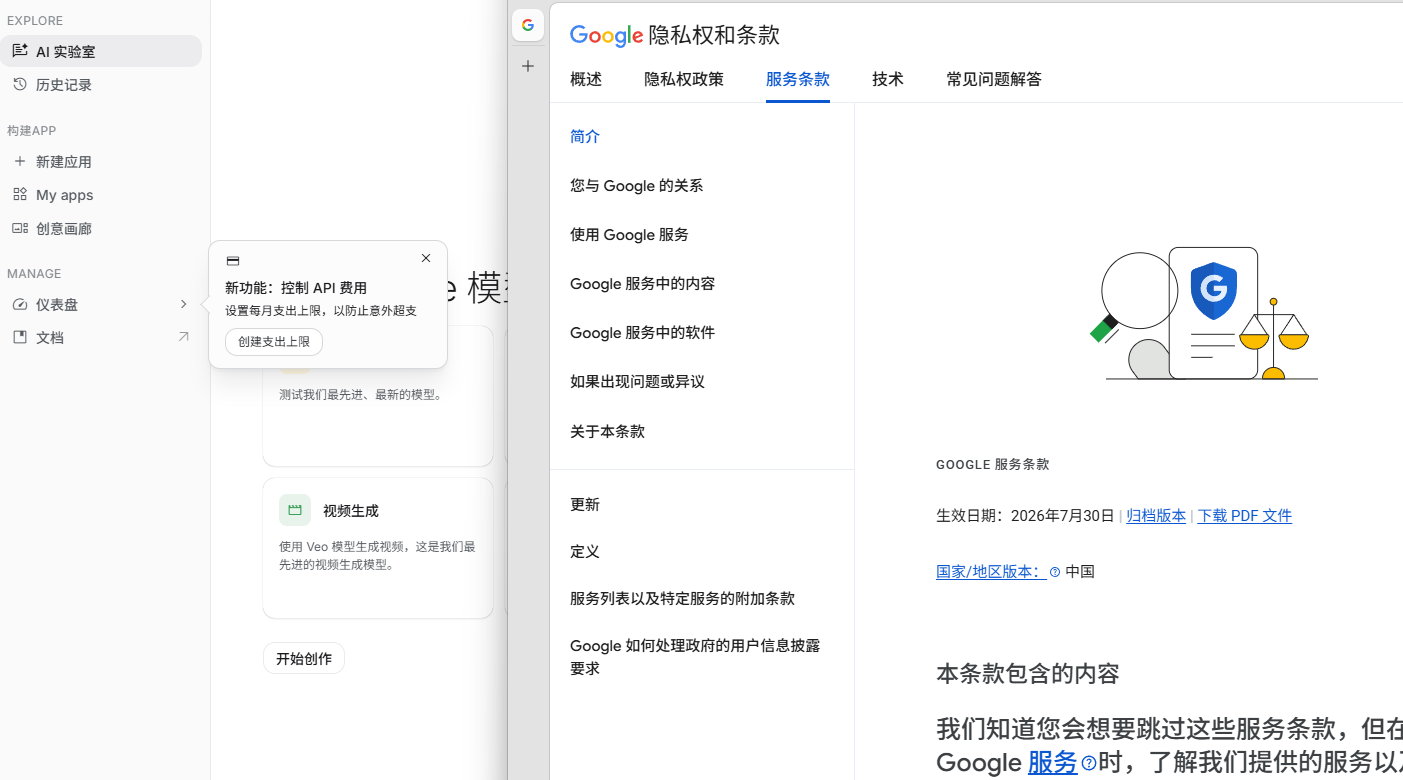This screenshot has width=1403, height=780.
Task: Open the Google 服务中的内容 section
Action: click(643, 284)
